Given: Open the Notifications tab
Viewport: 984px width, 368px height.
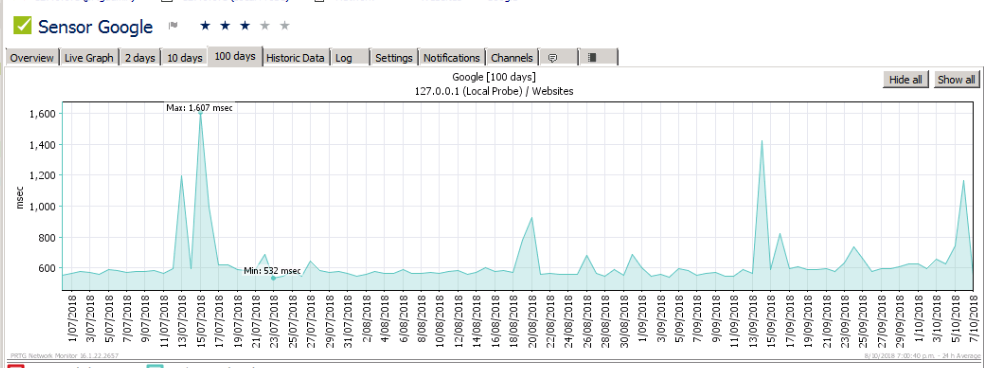Looking at the screenshot, I should (x=452, y=57).
